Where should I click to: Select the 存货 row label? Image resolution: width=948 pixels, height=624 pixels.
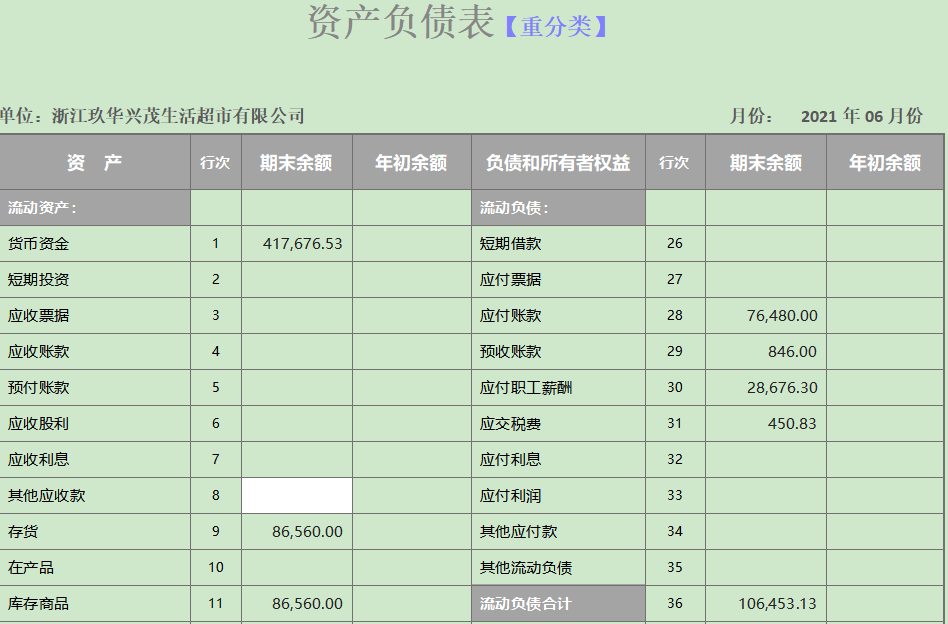pyautogui.click(x=22, y=531)
